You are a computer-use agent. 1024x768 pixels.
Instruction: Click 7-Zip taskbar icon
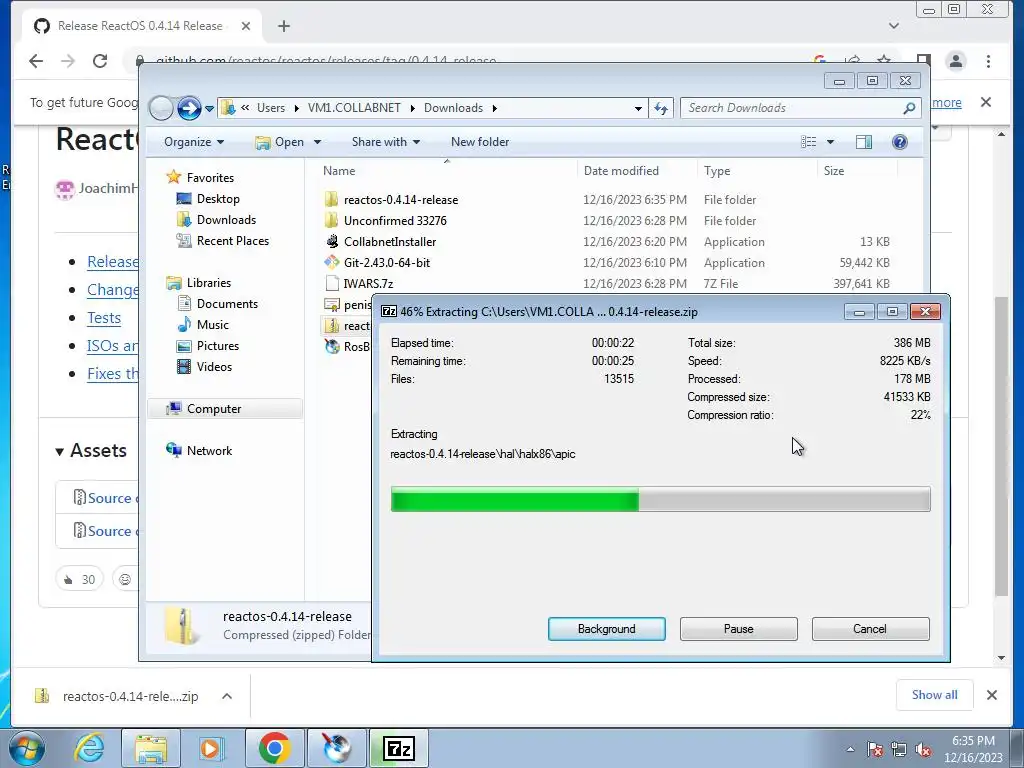399,748
